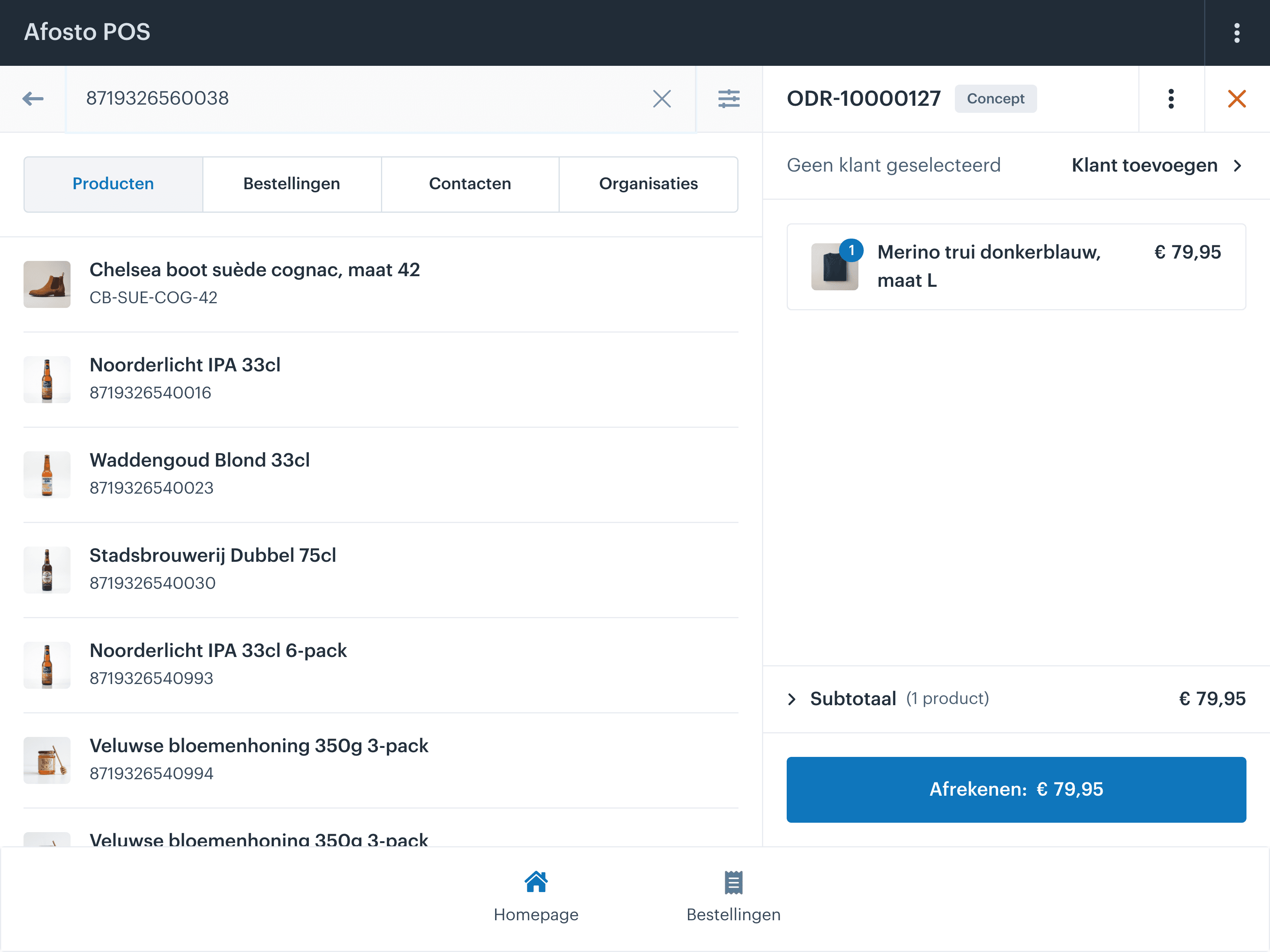Click Noorderlicht IPA 6-pack thumbnail
Viewport: 1270px width, 952px height.
47,666
